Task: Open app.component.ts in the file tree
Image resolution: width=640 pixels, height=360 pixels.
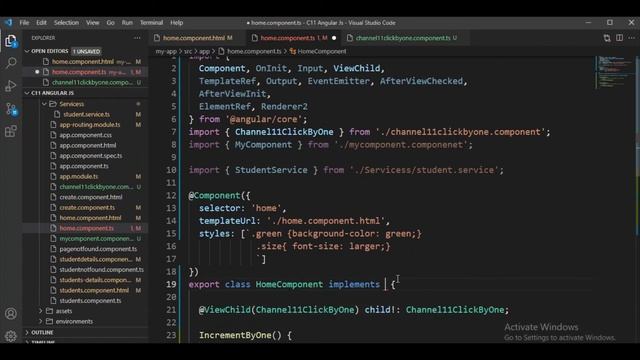Action: [84, 166]
